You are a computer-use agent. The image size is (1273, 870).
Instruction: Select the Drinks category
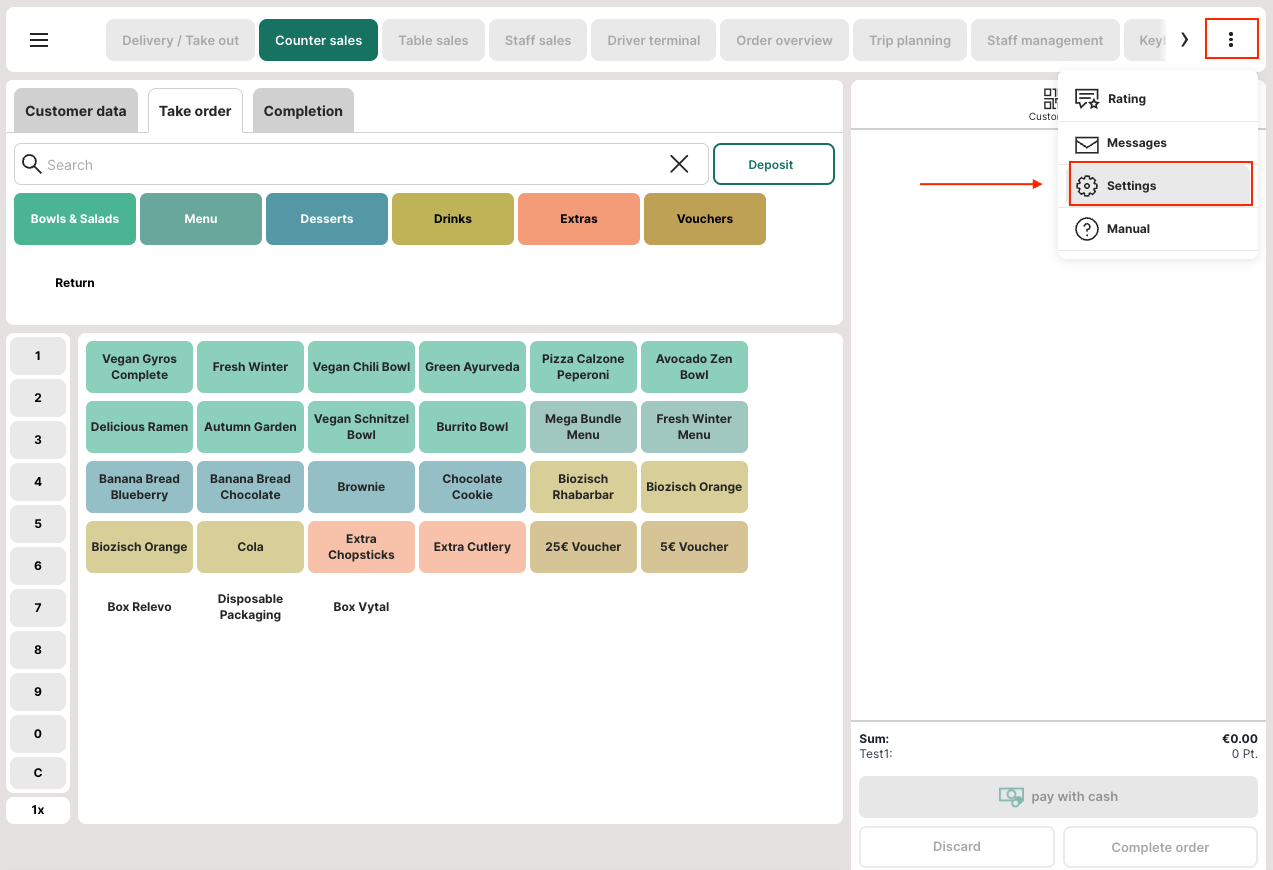(453, 219)
